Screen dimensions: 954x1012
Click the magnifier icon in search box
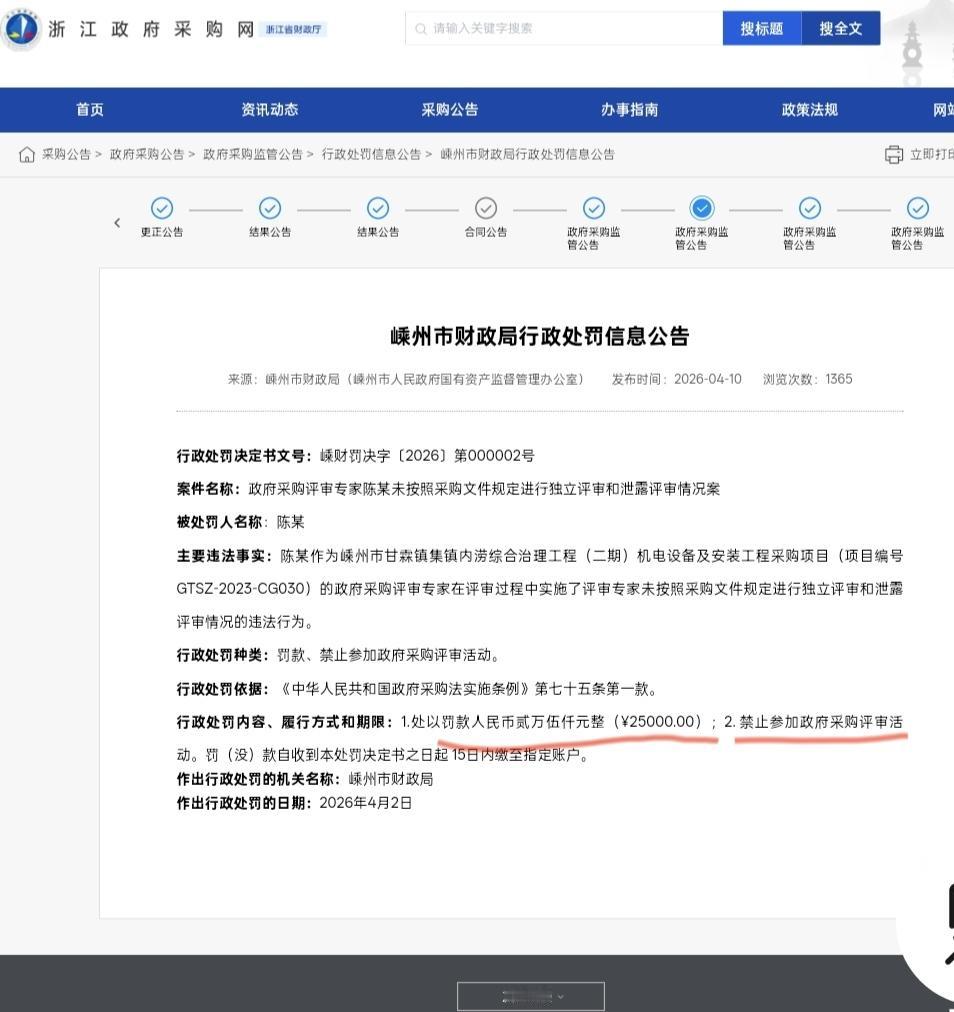coord(420,29)
